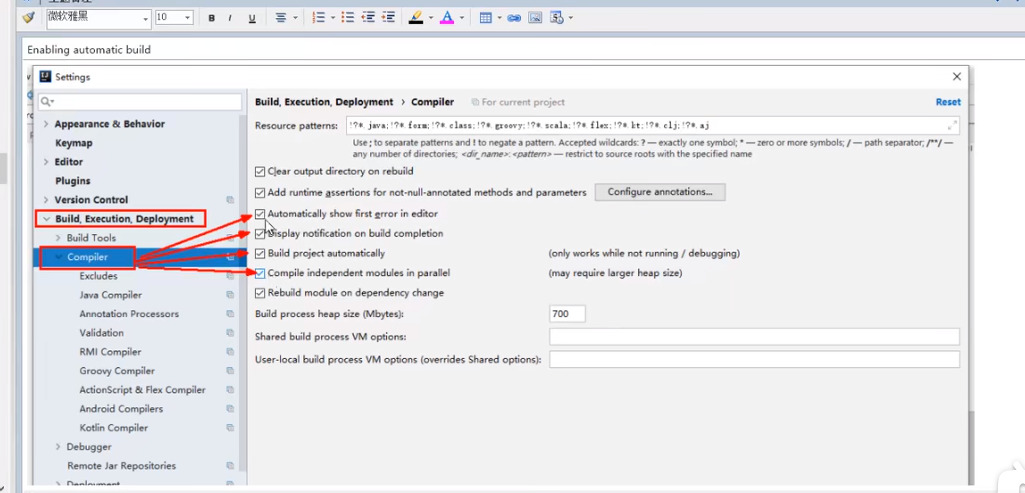Viewport: 1025px width, 493px height.
Task: Click project-level icon beside Version Control
Action: pyautogui.click(x=230, y=200)
